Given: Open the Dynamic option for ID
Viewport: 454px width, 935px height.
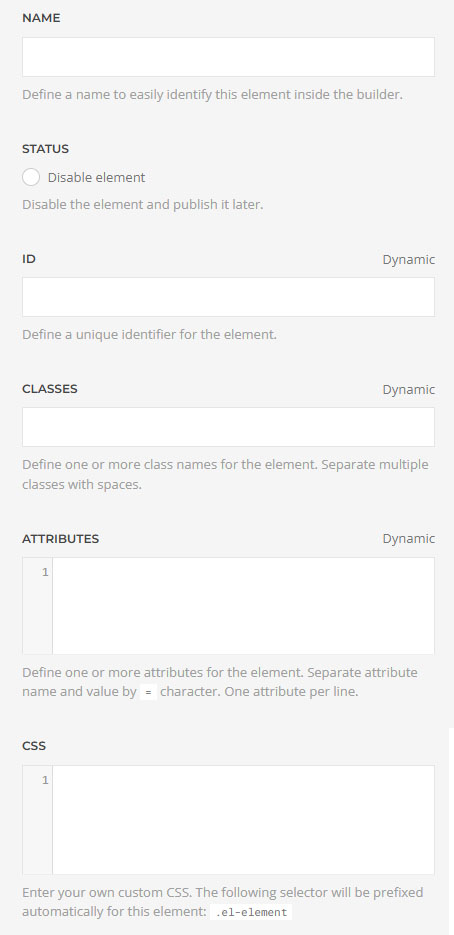Looking at the screenshot, I should pyautogui.click(x=409, y=259).
